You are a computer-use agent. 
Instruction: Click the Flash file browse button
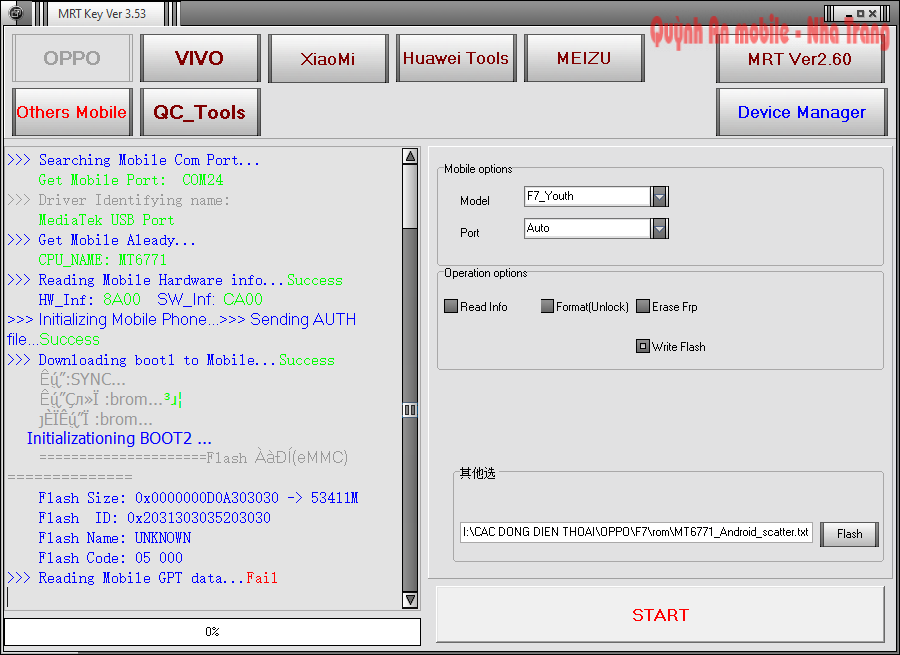[x=849, y=534]
